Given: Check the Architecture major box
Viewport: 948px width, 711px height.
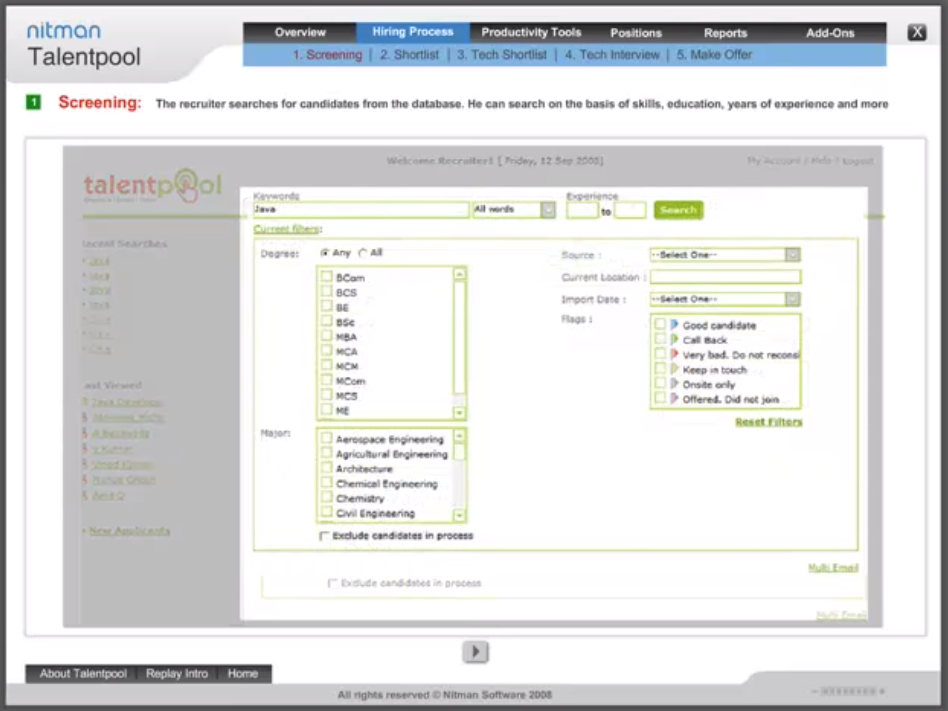Looking at the screenshot, I should coord(327,468).
